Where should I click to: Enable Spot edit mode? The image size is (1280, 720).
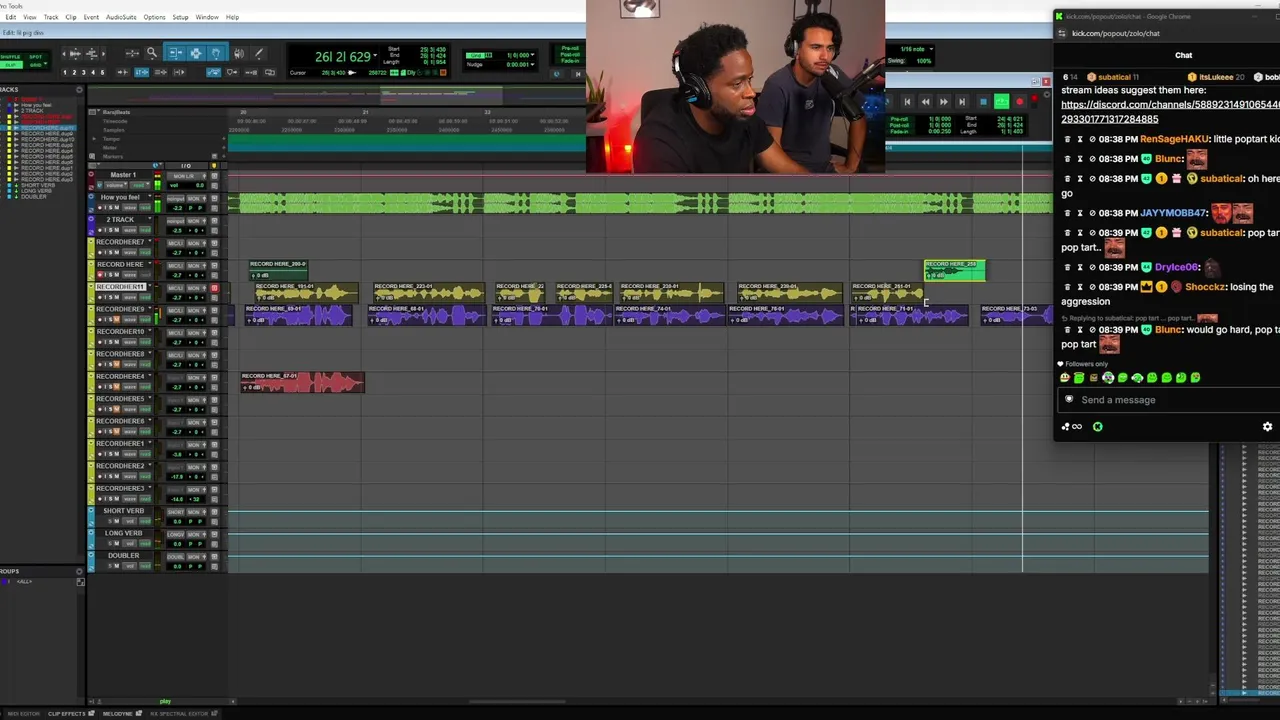tap(36, 57)
